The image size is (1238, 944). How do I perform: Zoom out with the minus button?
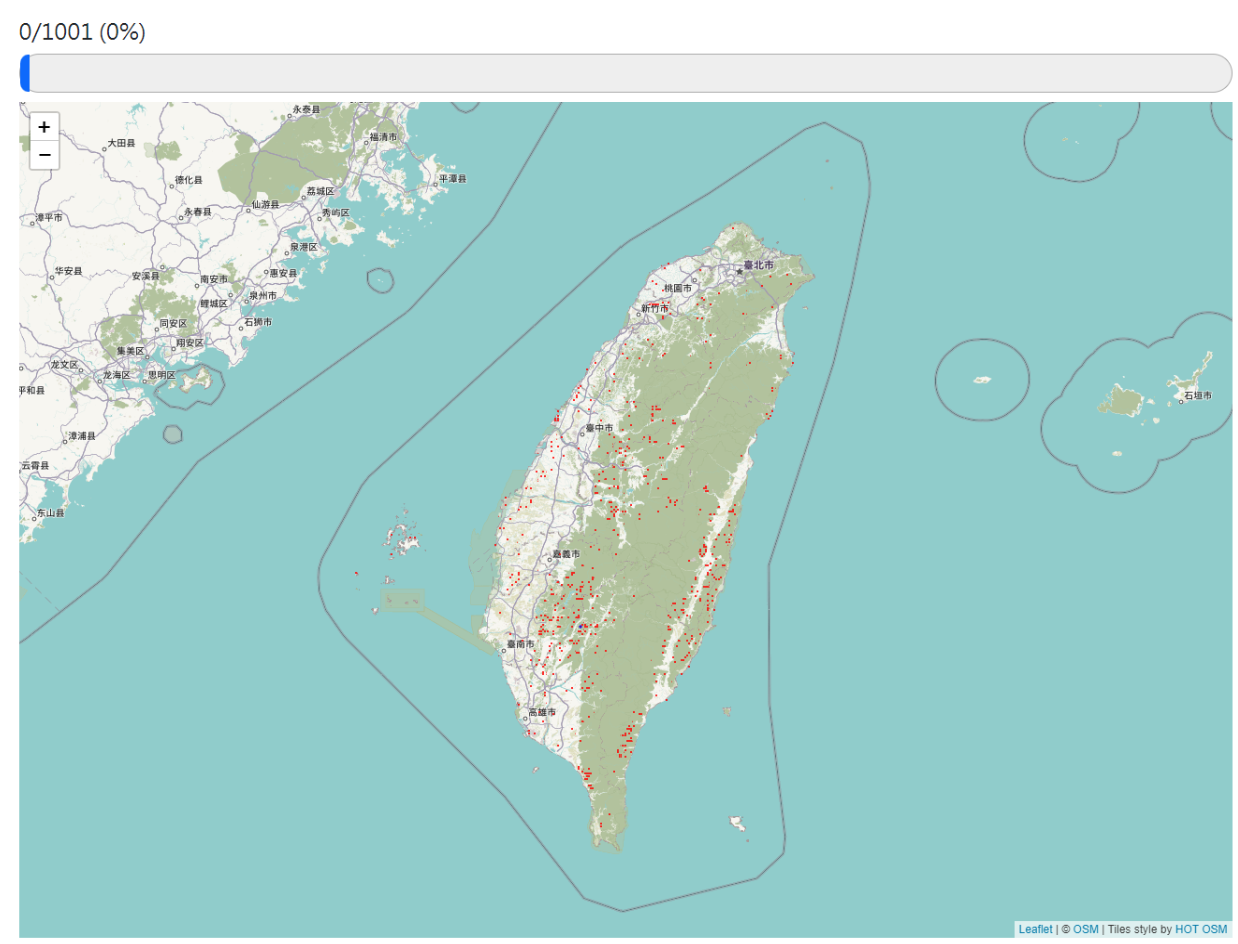(x=44, y=155)
